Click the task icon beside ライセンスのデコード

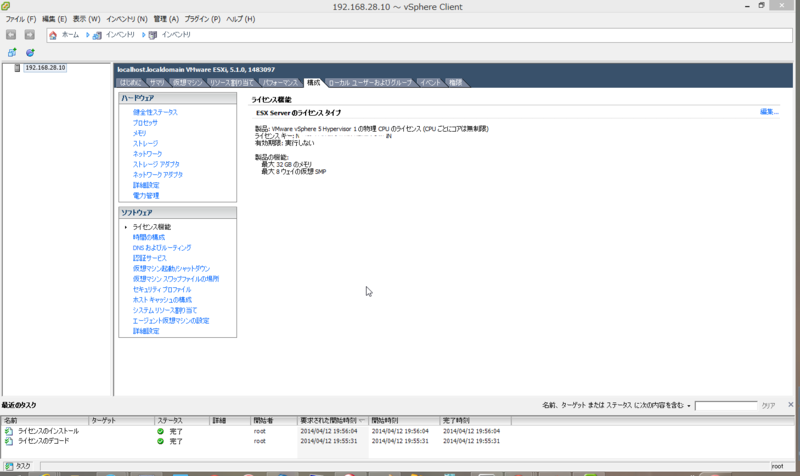(9, 441)
